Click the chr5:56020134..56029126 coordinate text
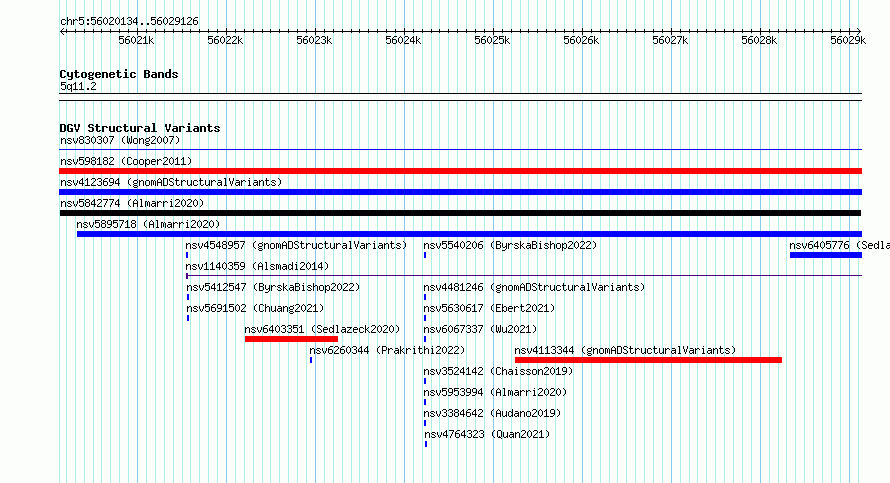Image resolution: width=890 pixels, height=483 pixels. tap(129, 22)
